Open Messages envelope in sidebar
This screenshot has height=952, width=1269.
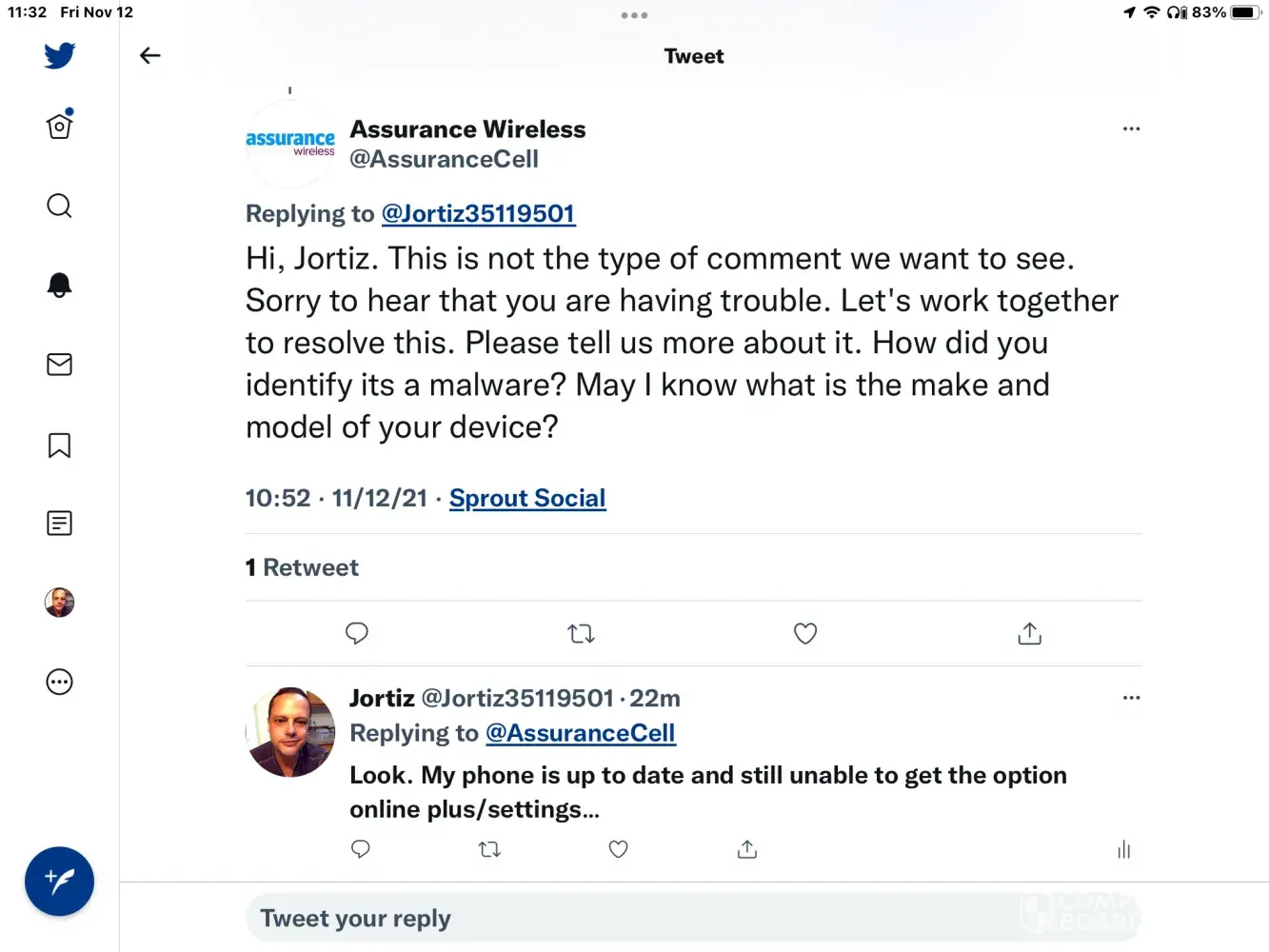pos(59,365)
